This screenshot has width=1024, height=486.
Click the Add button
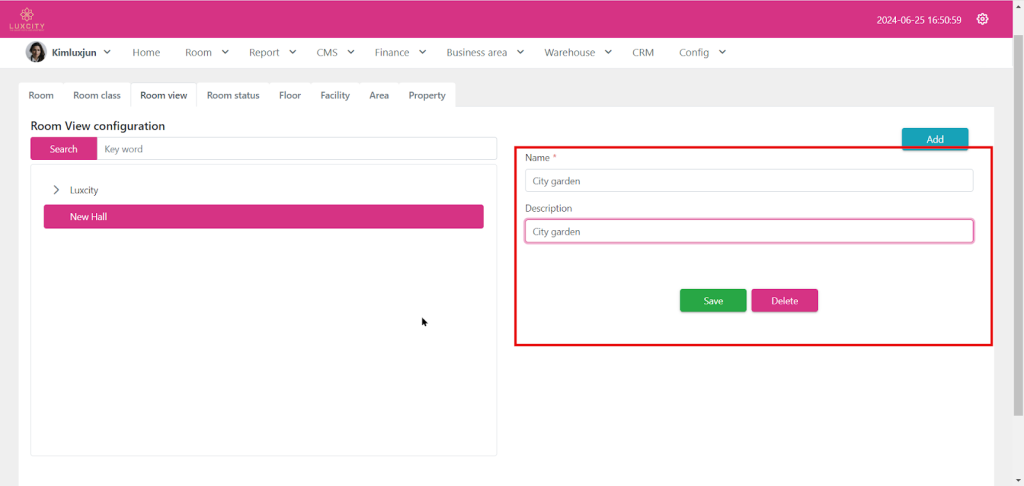click(x=935, y=139)
